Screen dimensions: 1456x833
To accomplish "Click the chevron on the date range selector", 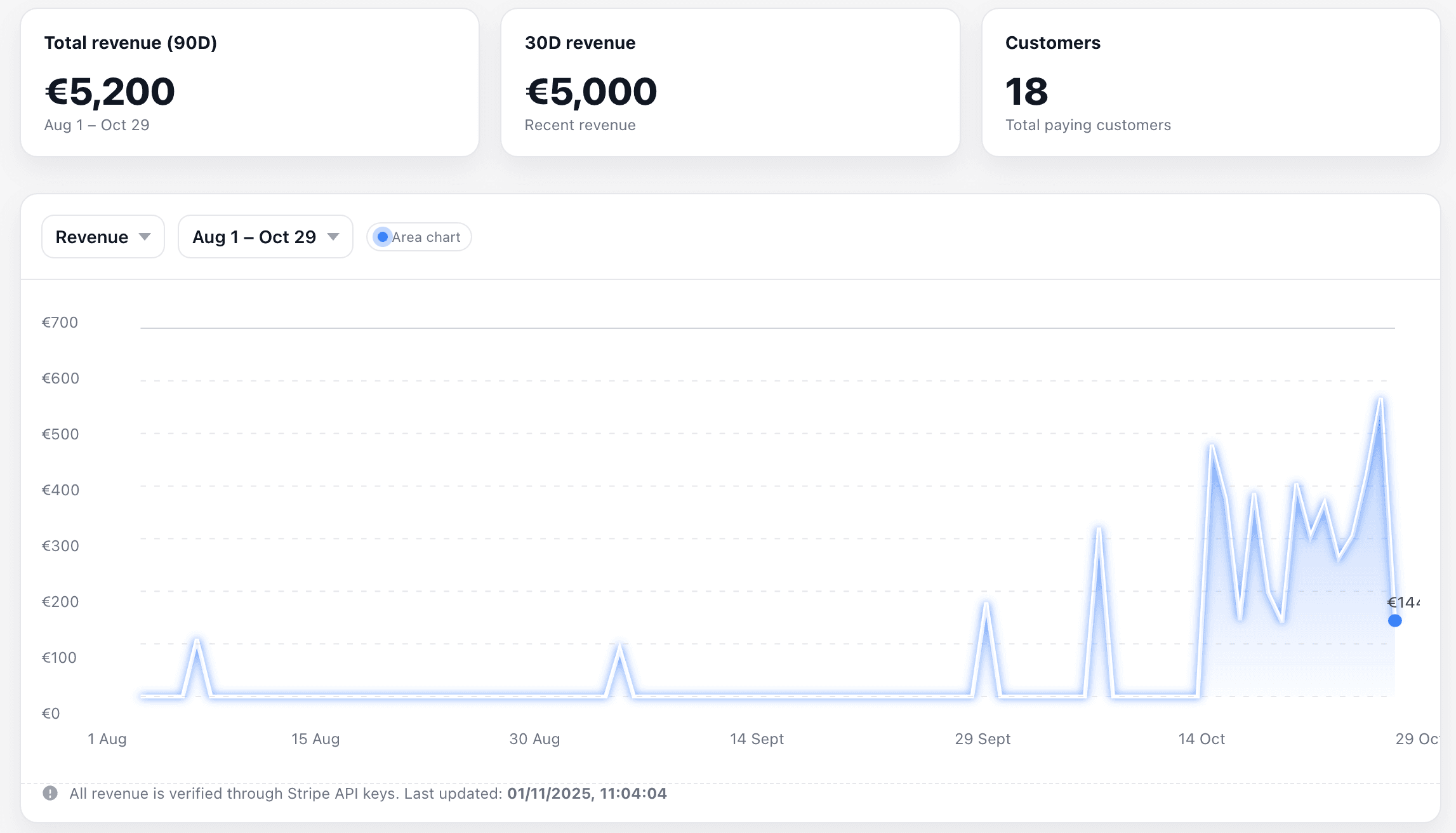I will coord(333,237).
